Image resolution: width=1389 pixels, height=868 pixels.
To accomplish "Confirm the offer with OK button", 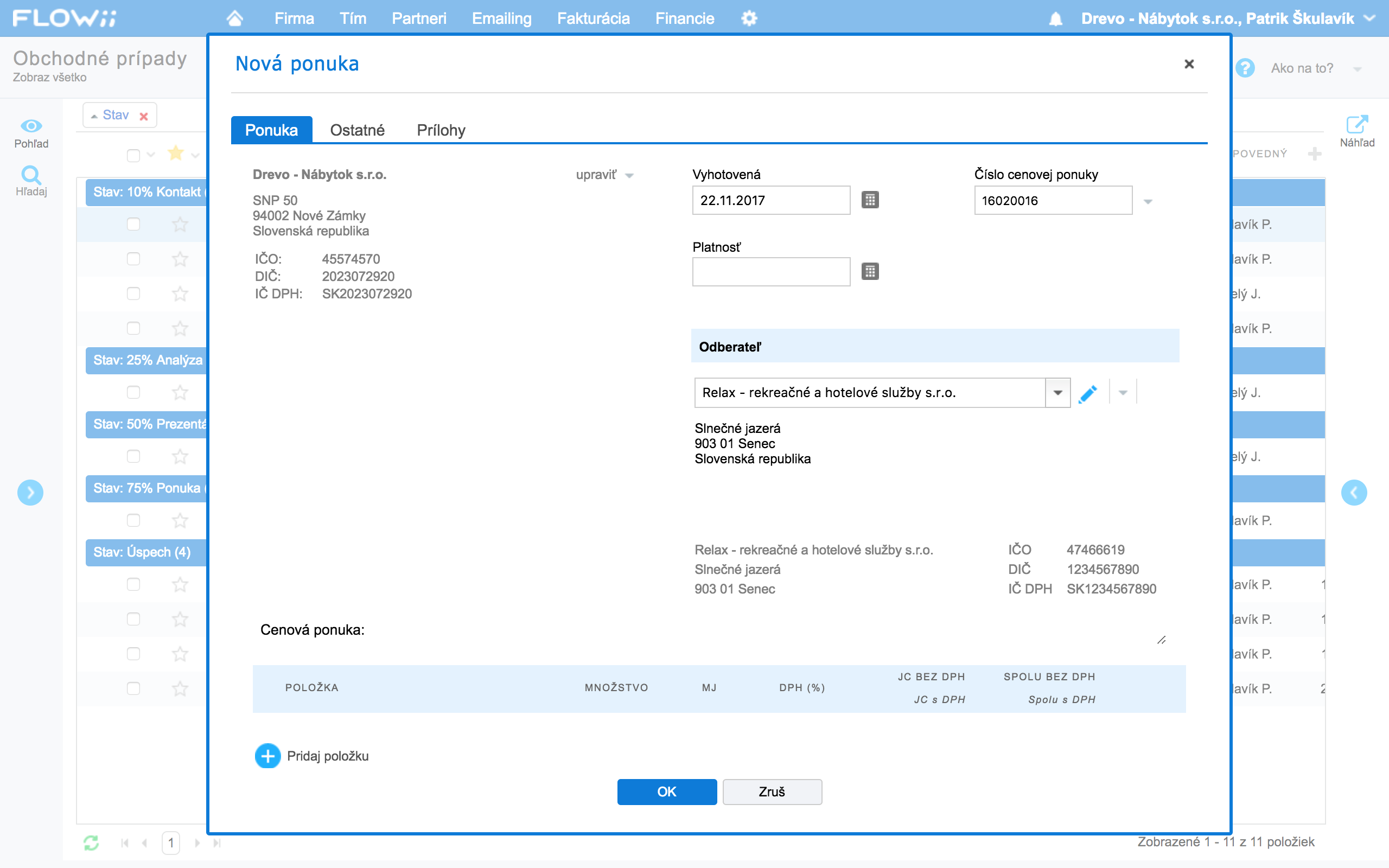I will pyautogui.click(x=666, y=792).
